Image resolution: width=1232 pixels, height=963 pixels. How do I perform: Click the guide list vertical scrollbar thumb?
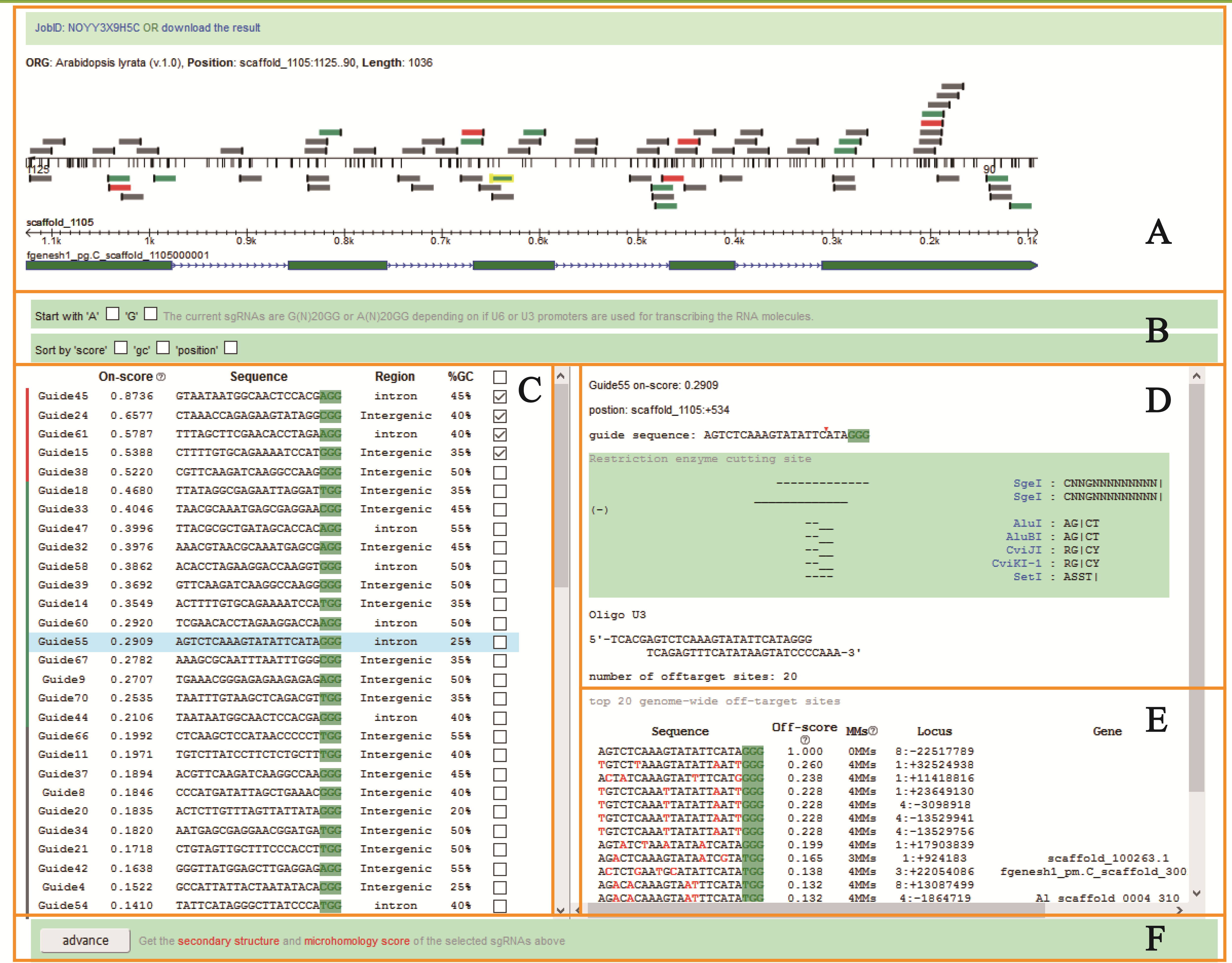(x=561, y=485)
